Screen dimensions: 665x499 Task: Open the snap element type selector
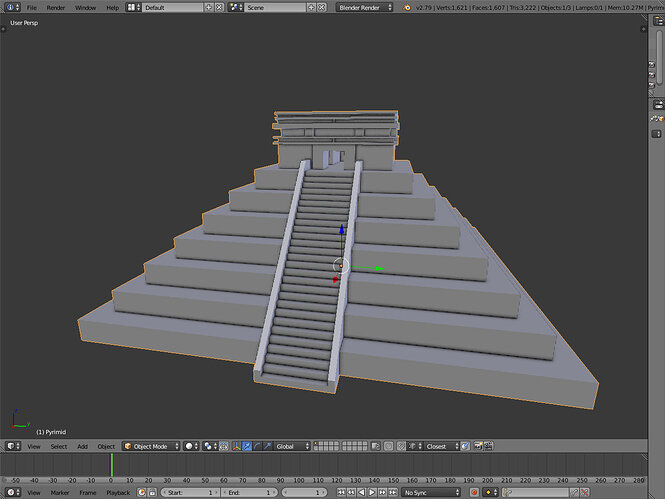click(414, 446)
